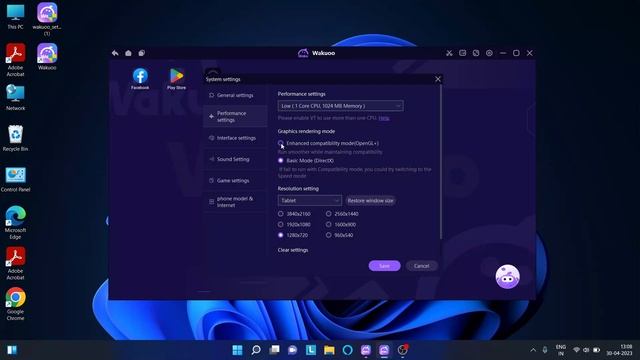The image size is (640, 360).
Task: Open the Help link about enabling VT
Action: [384, 118]
